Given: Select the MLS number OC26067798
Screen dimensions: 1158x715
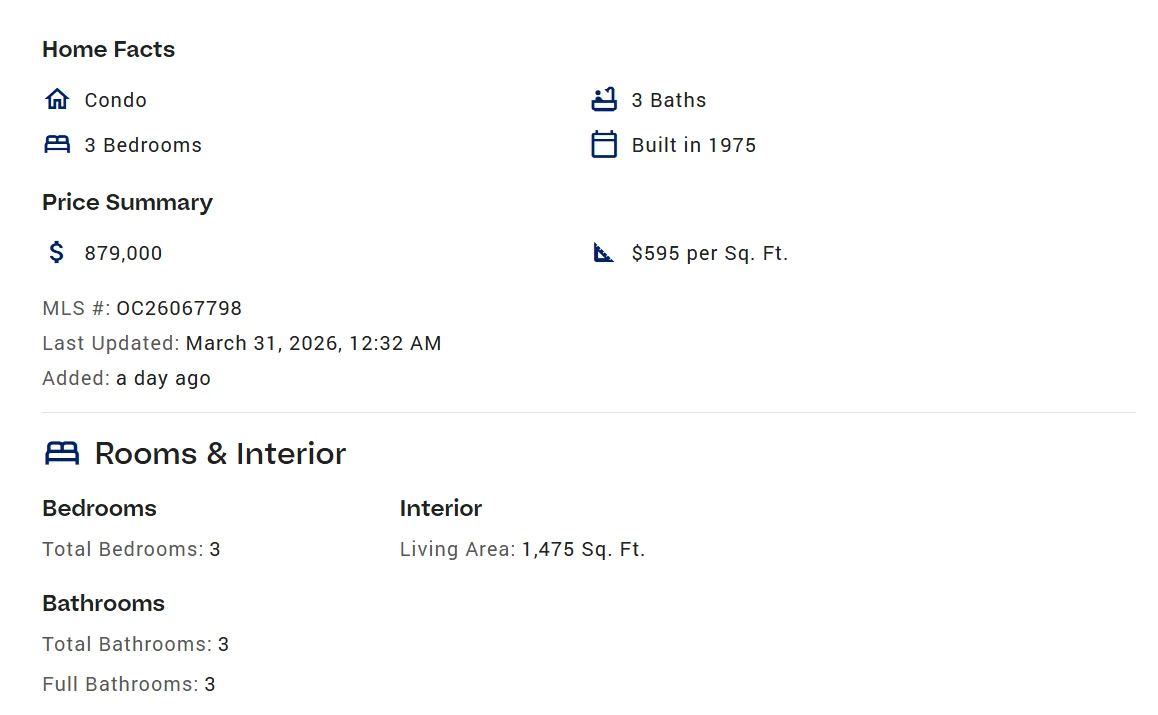Looking at the screenshot, I should (x=179, y=308).
